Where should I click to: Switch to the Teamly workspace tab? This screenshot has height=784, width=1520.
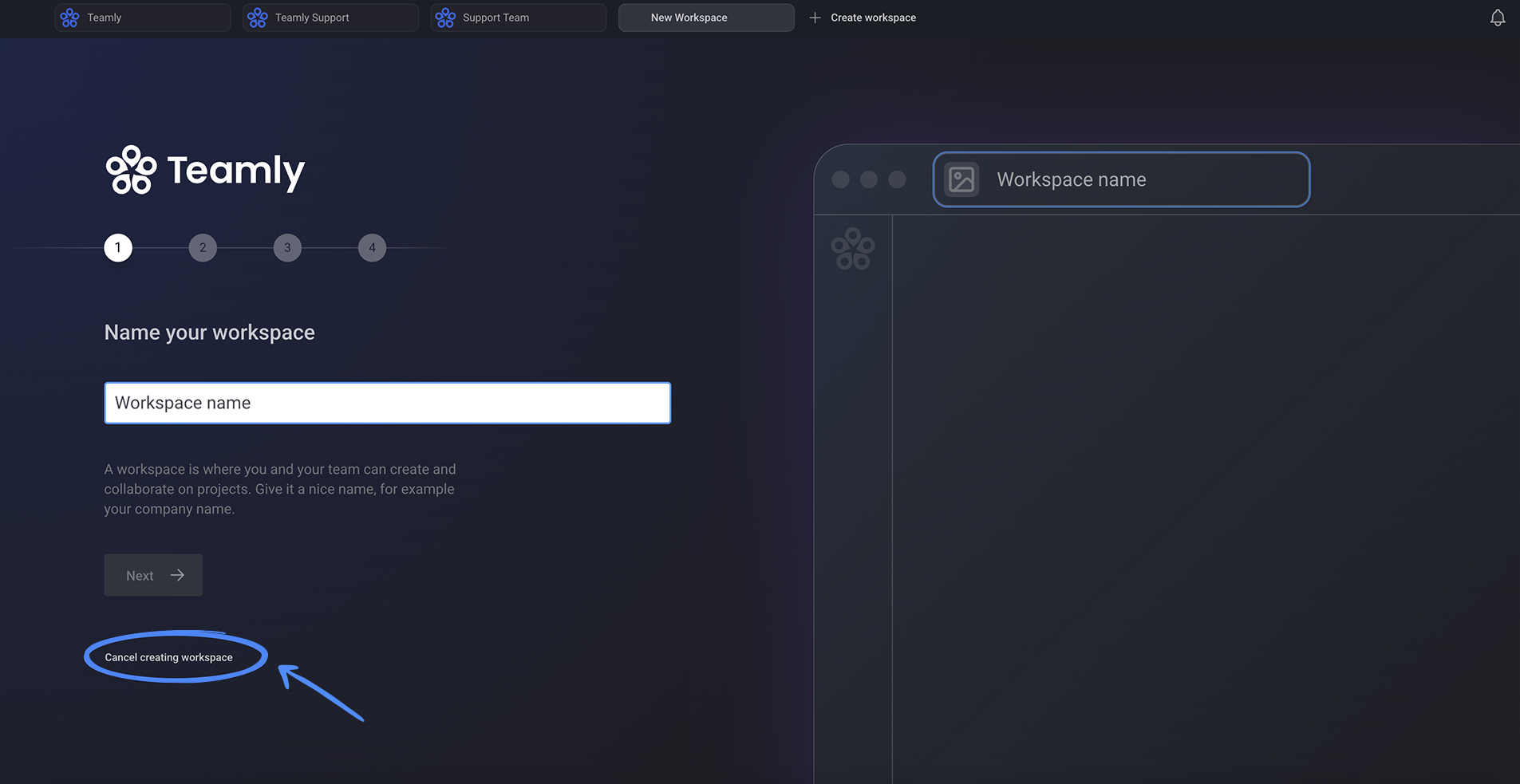click(143, 18)
